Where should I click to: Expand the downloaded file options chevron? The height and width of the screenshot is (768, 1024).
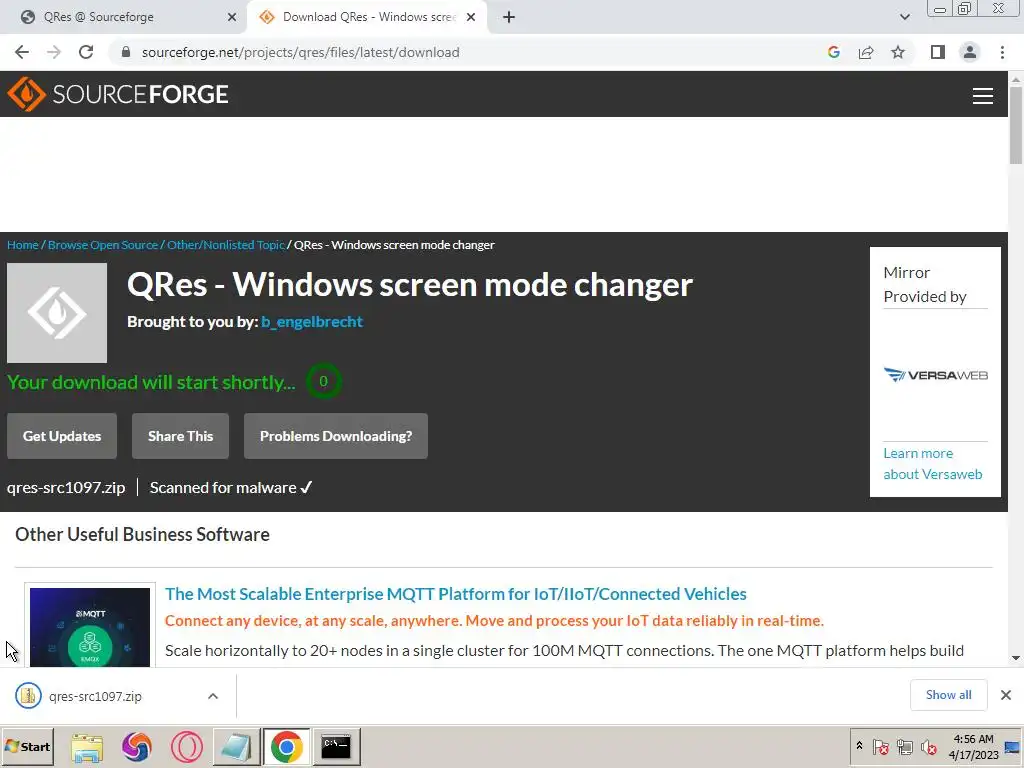pos(213,696)
